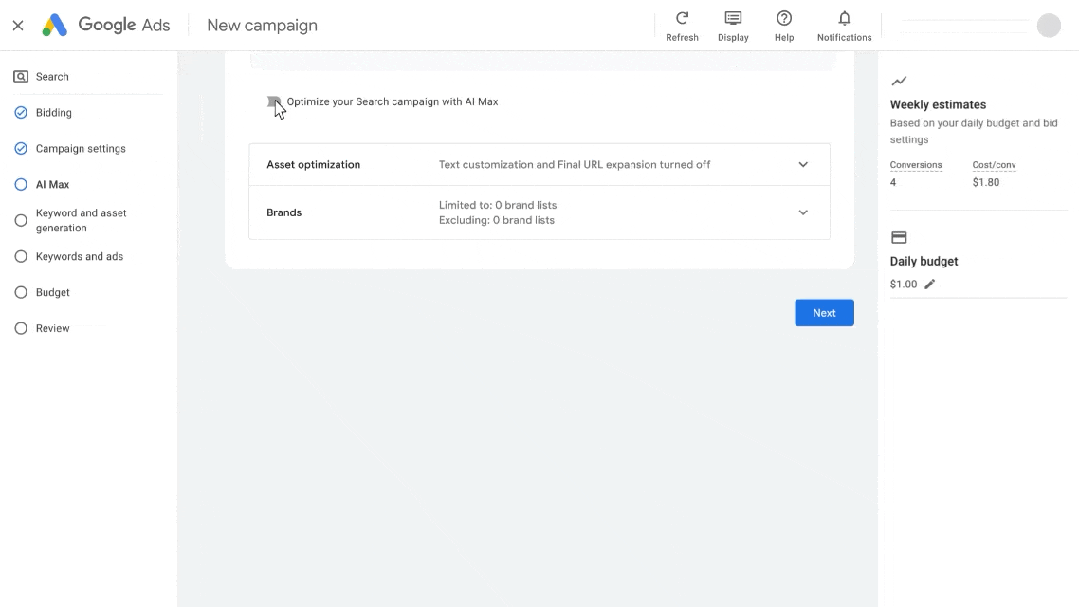This screenshot has height=607, width=1079.
Task: Open the Help icon
Action: pos(784,19)
